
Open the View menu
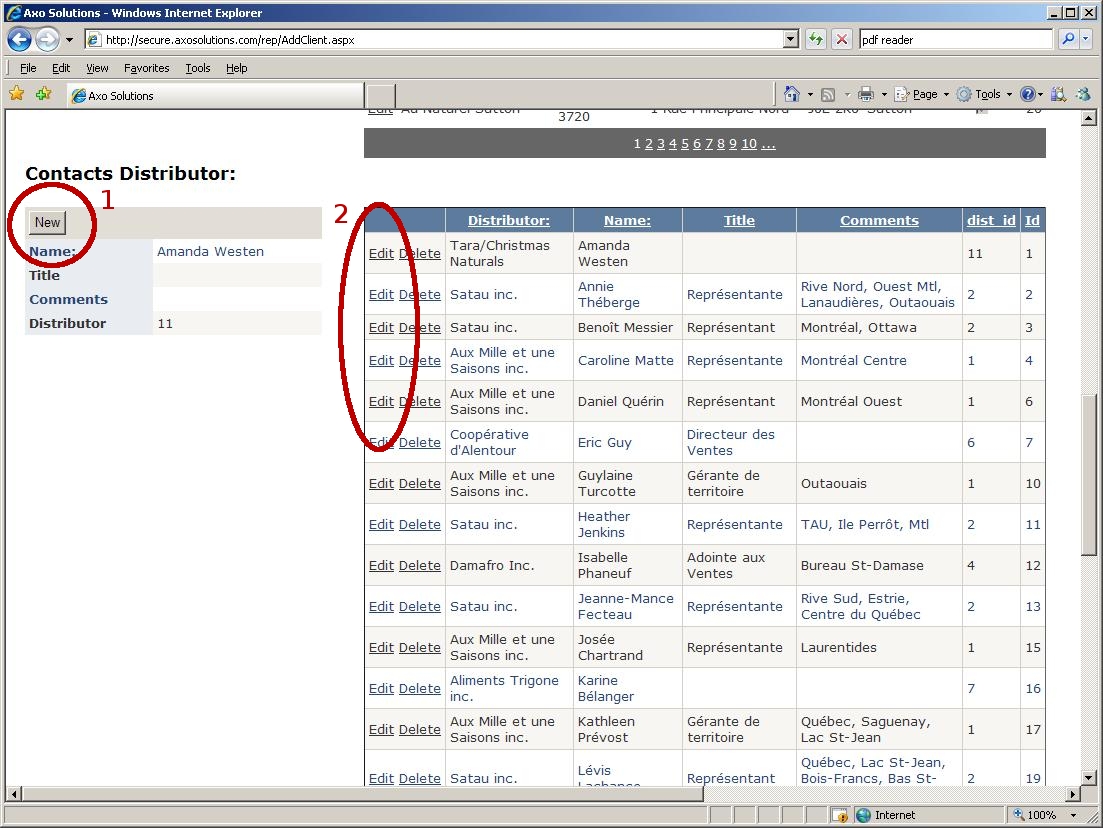97,68
